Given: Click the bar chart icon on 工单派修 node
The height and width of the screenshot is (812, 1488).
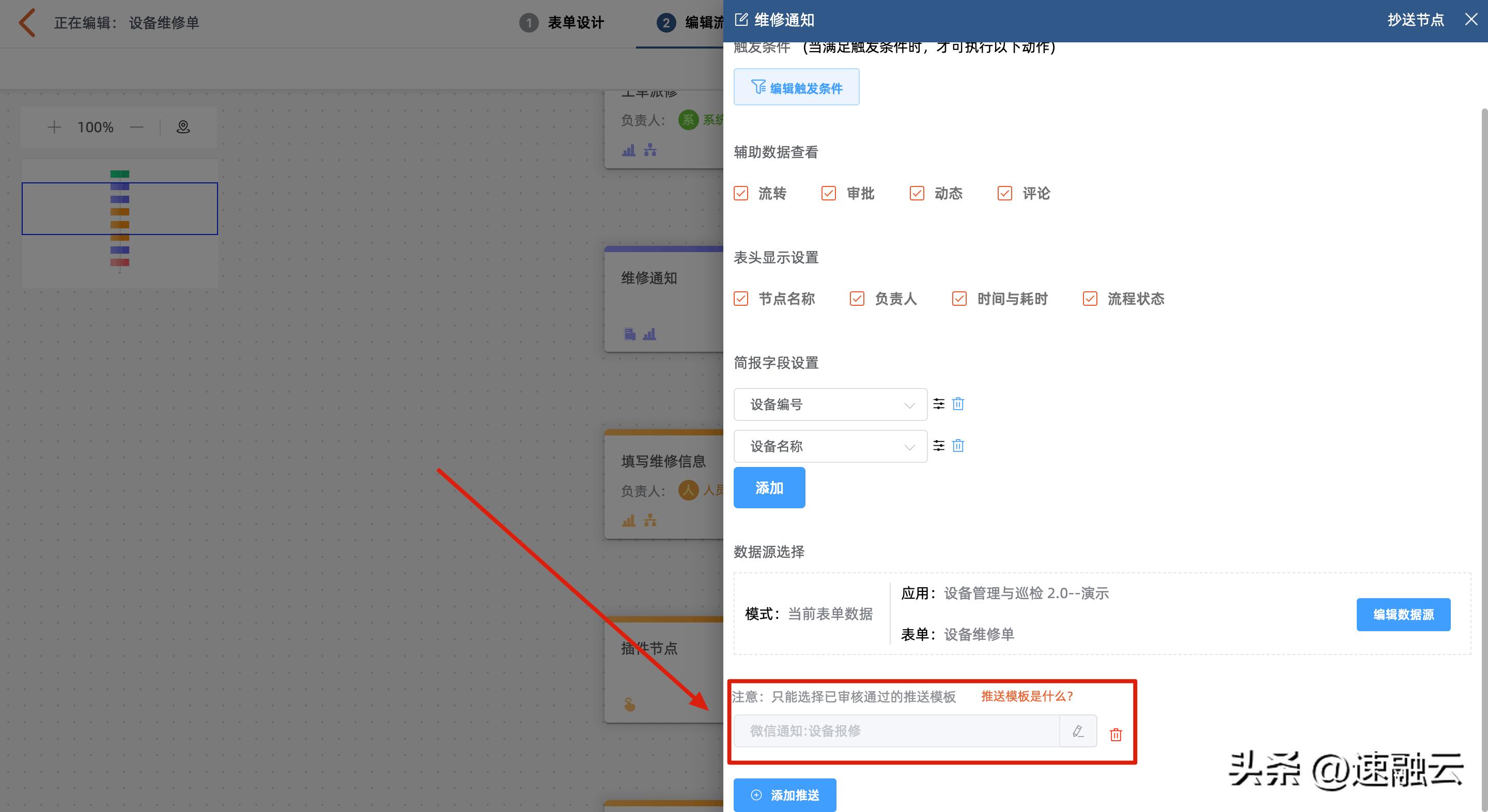Looking at the screenshot, I should pos(628,150).
